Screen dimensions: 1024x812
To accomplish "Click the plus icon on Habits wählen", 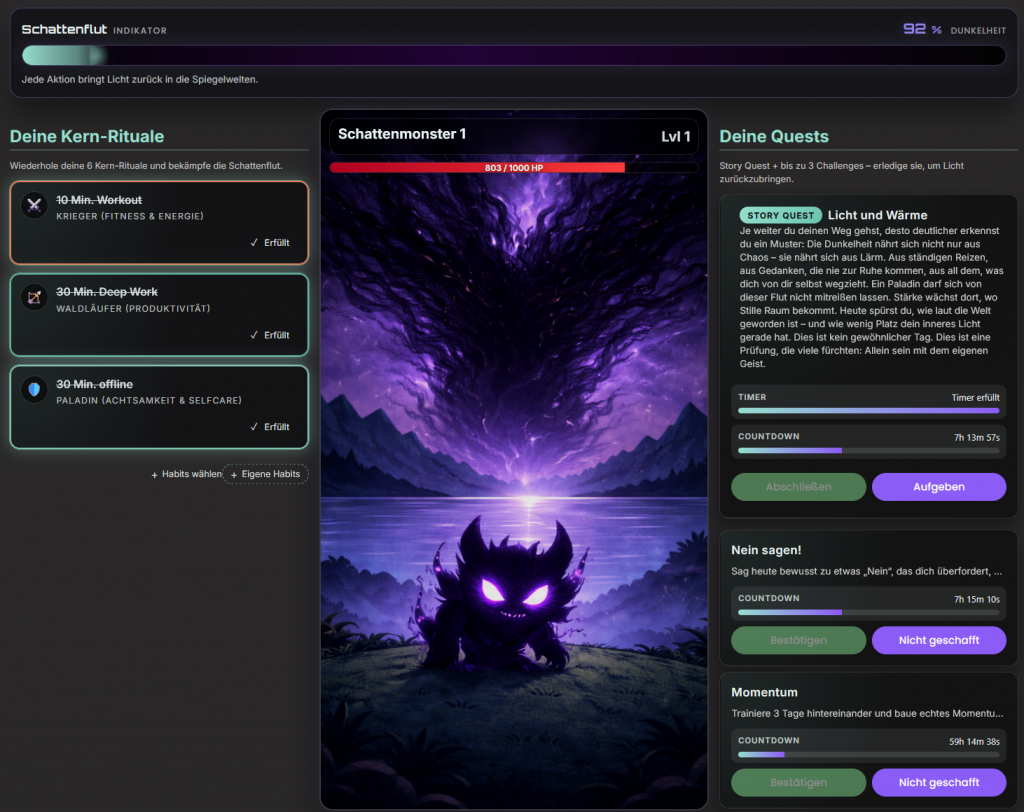I will [x=154, y=473].
